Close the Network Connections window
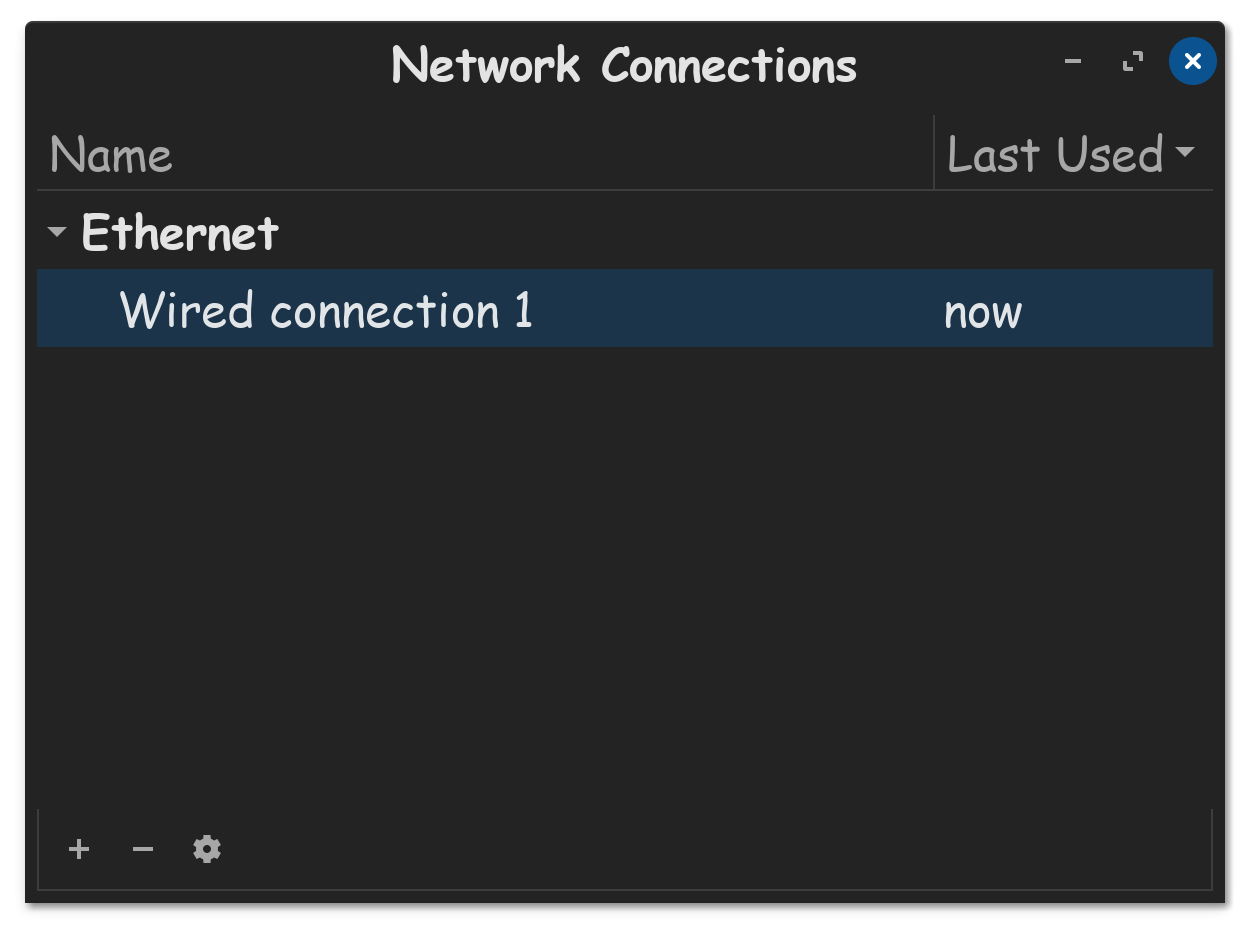 1192,62
